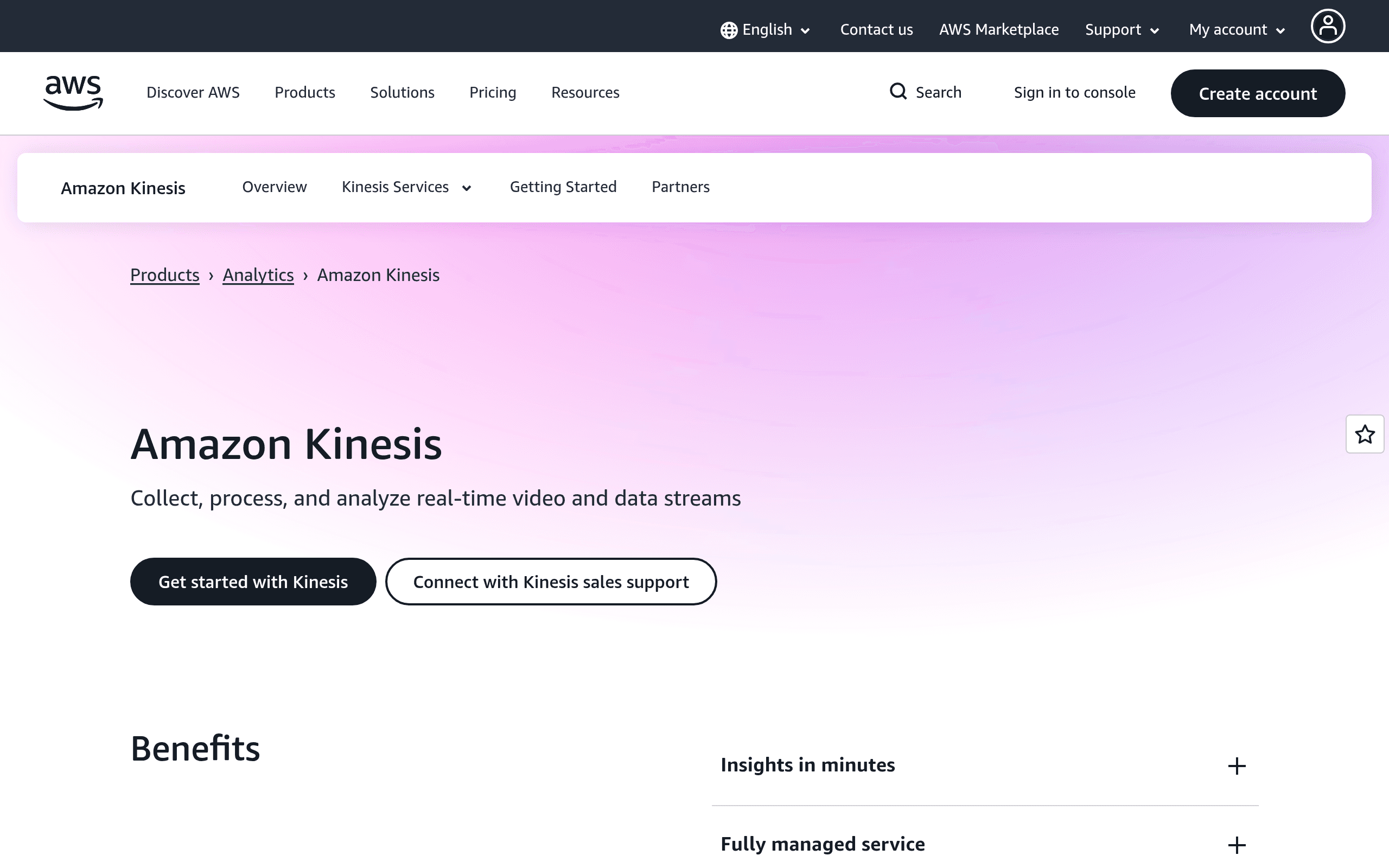Open the Resources menu

click(585, 92)
